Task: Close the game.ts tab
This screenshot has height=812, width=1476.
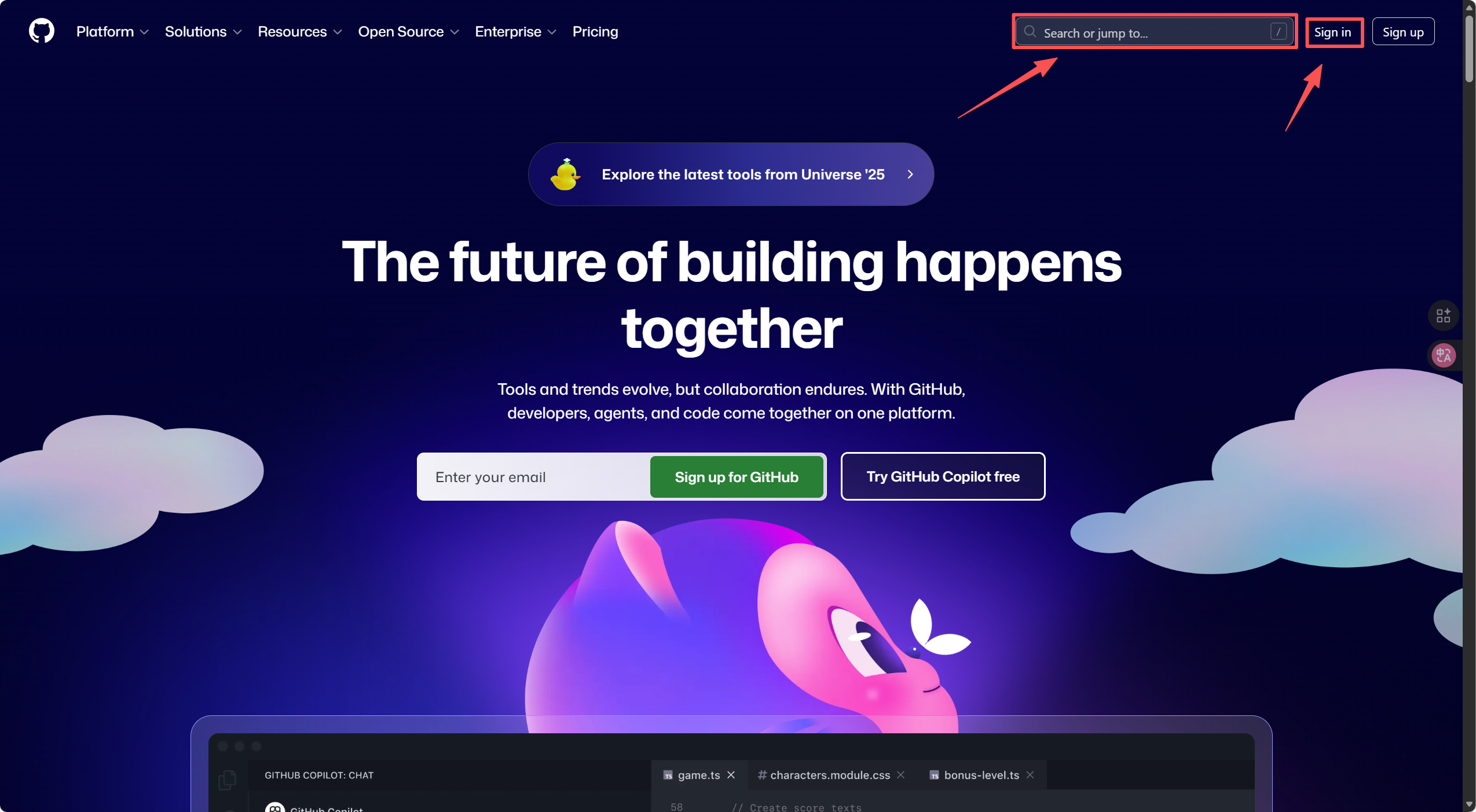Action: (x=731, y=775)
